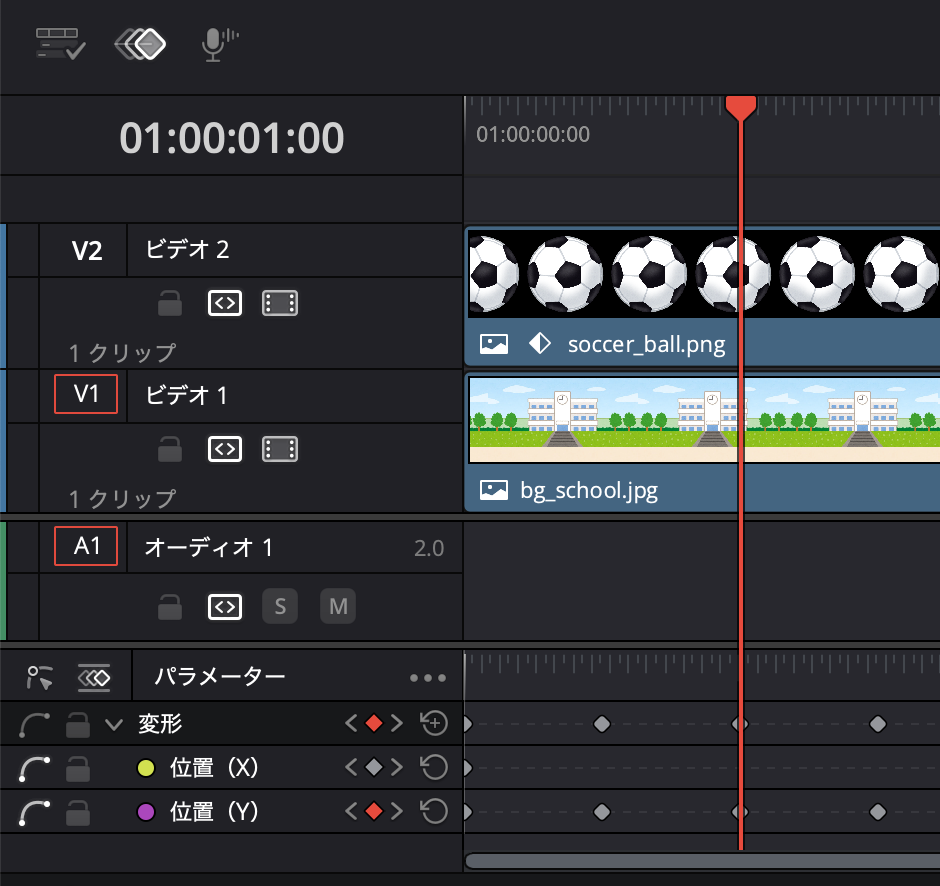Toggle the keyframe editor icon in toolbar
940x886 pixels.
tap(140, 42)
